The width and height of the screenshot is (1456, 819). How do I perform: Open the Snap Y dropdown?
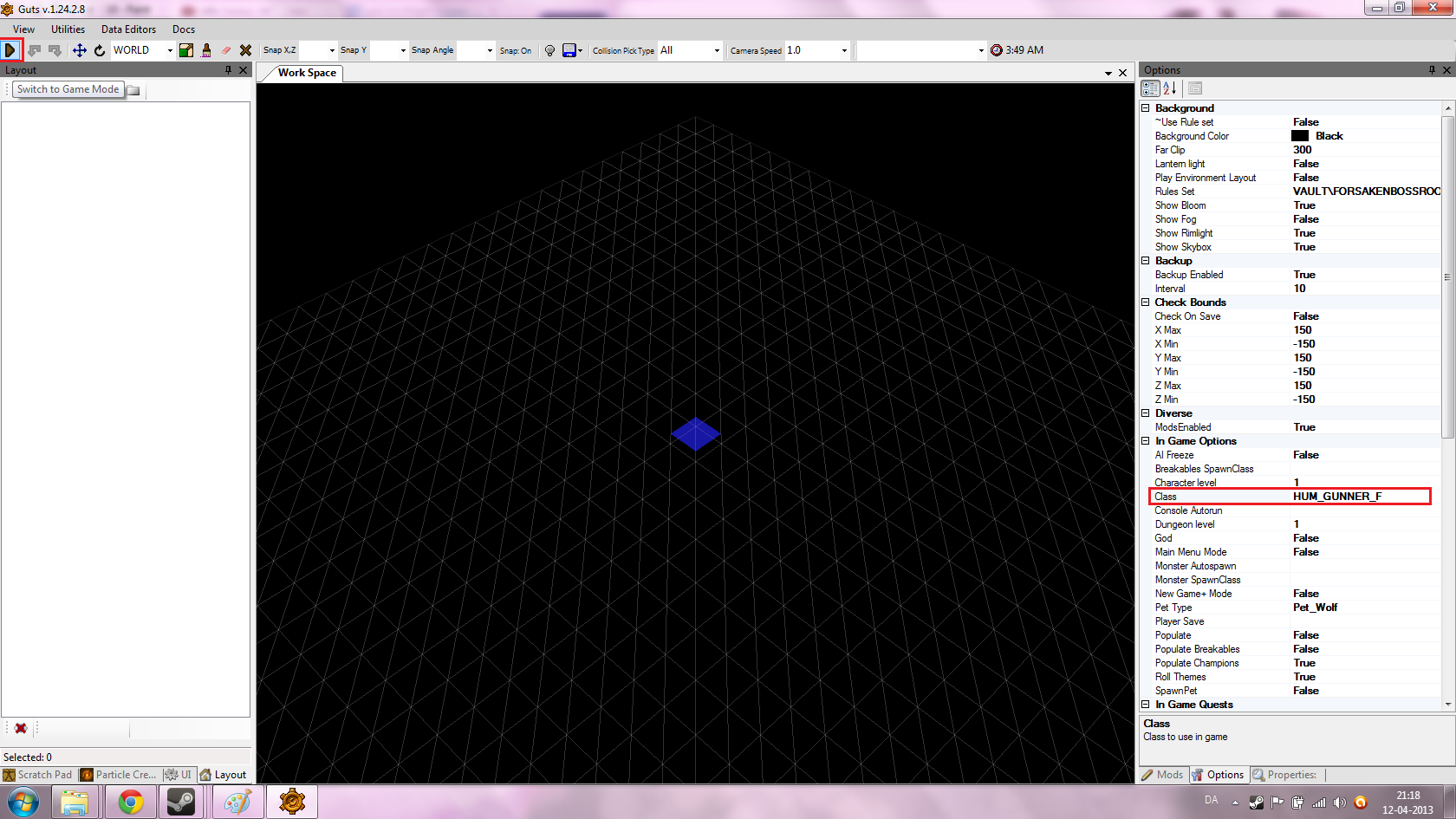(403, 50)
